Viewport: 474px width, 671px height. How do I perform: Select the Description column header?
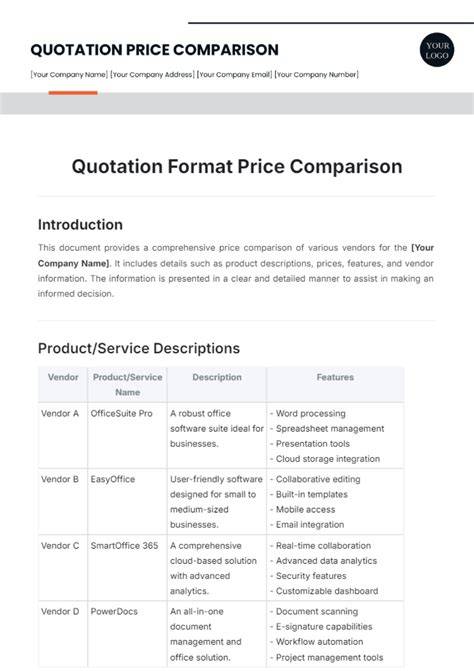217,377
